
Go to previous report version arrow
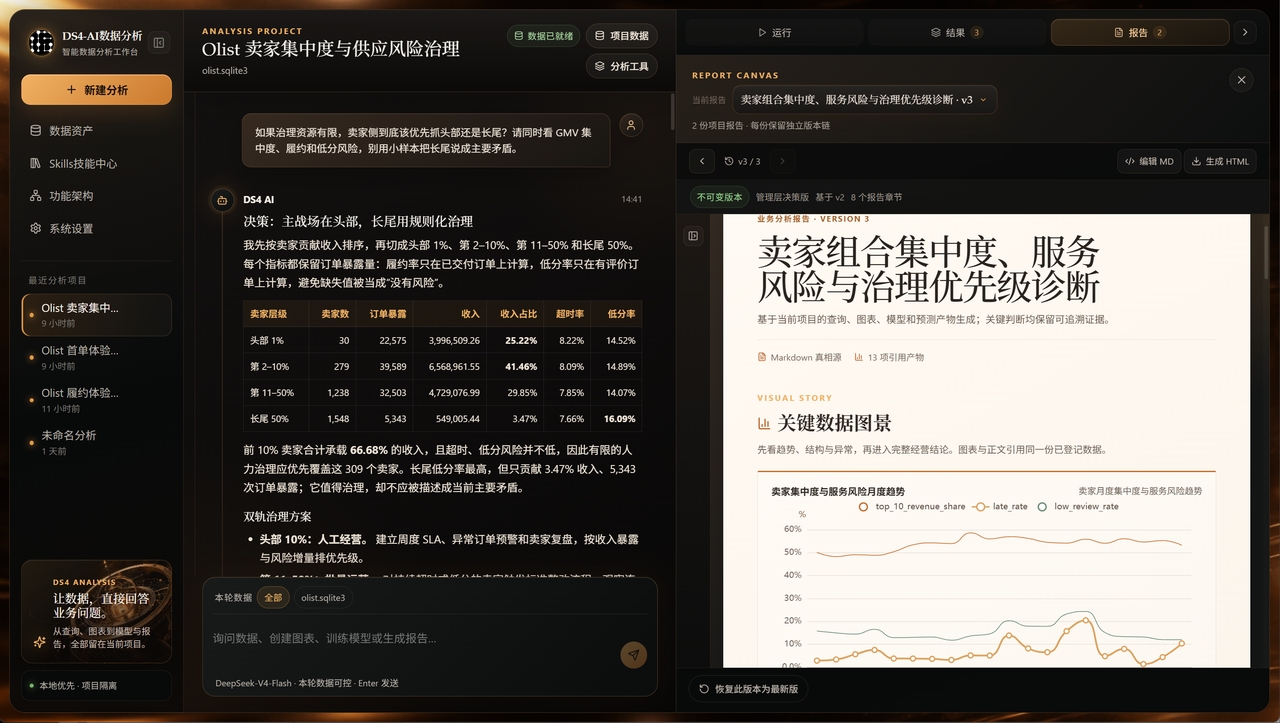[x=702, y=161]
